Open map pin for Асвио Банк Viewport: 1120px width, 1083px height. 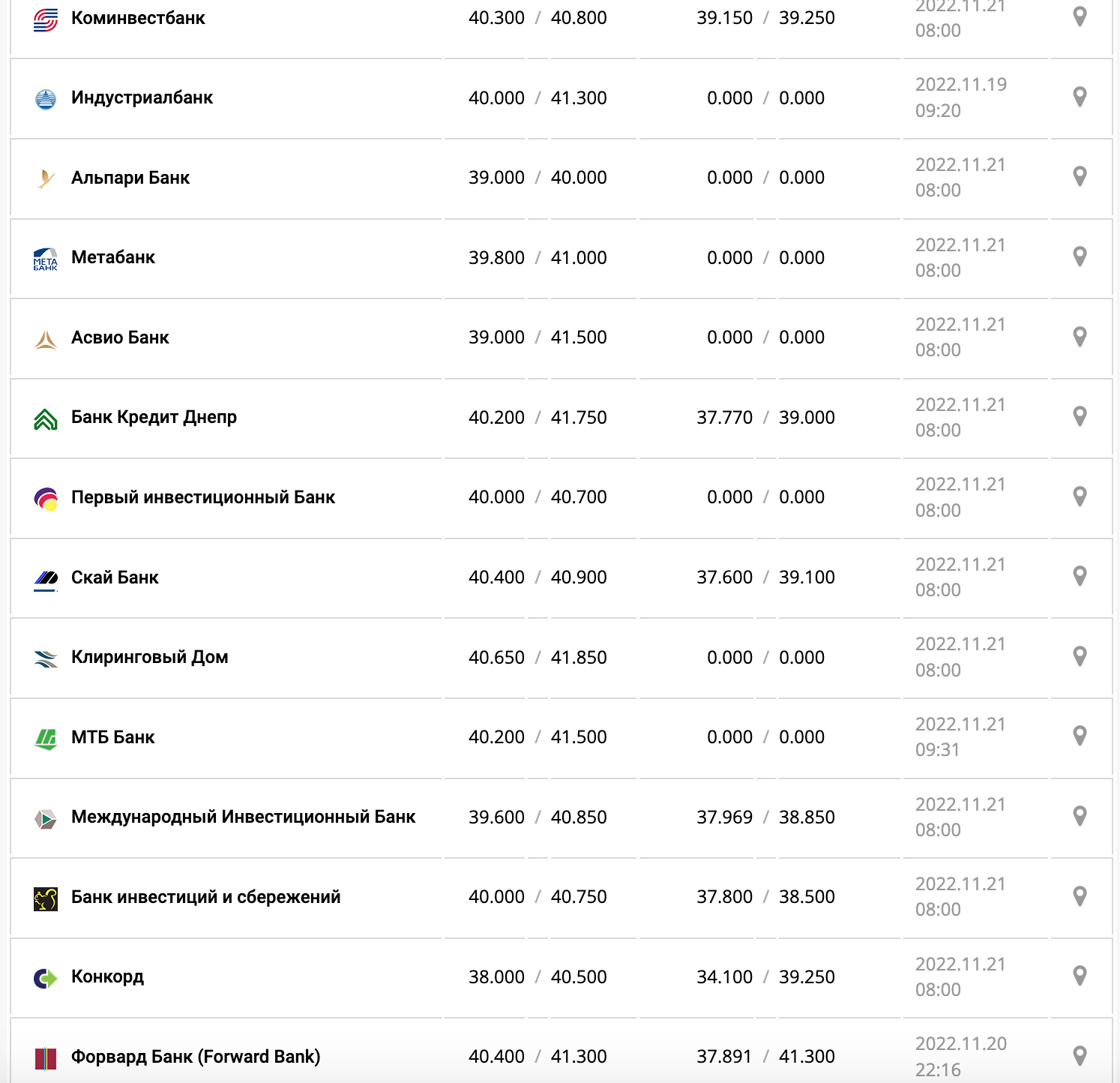1080,337
